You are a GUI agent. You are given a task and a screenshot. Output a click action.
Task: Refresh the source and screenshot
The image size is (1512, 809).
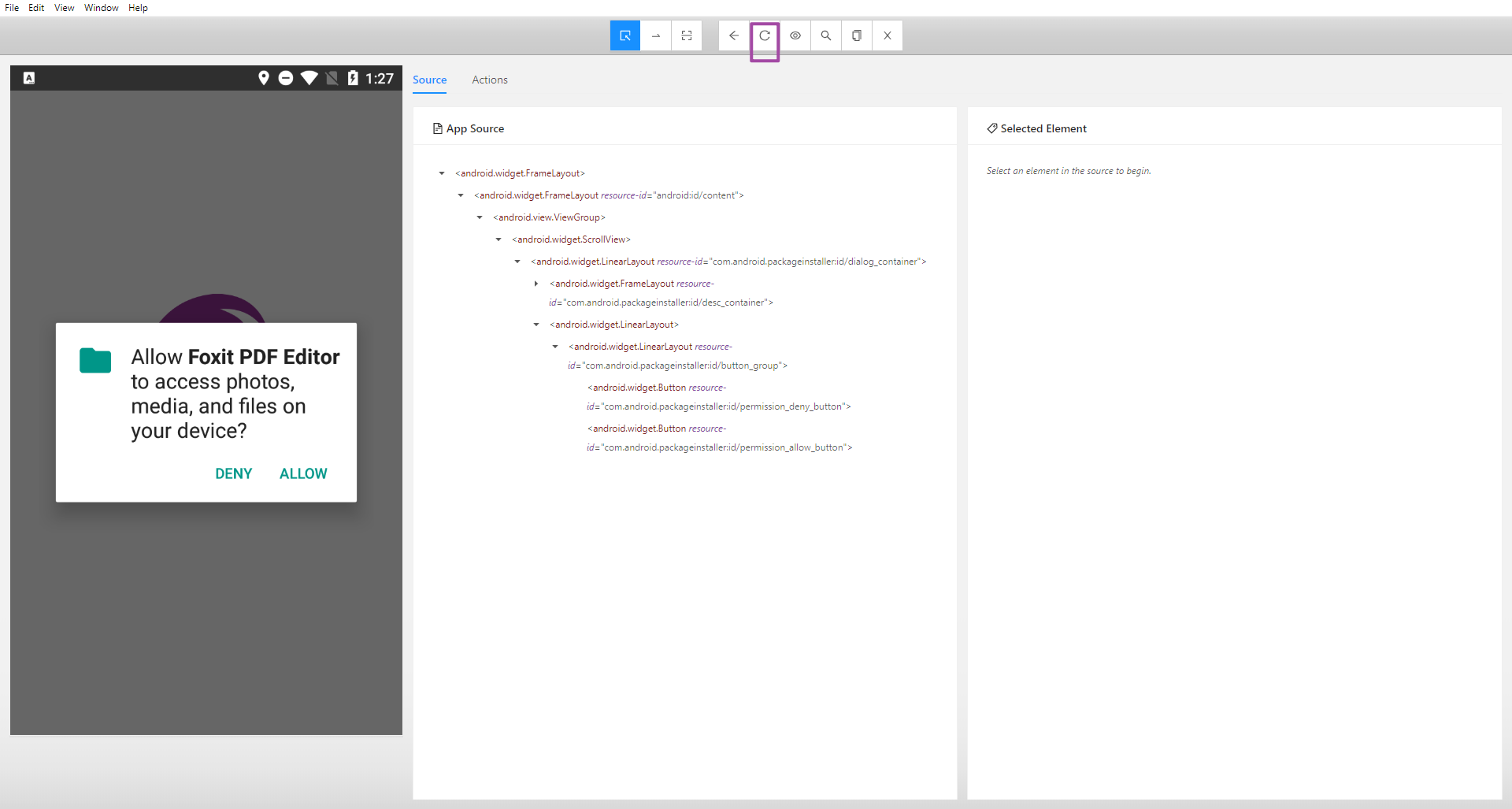click(765, 35)
